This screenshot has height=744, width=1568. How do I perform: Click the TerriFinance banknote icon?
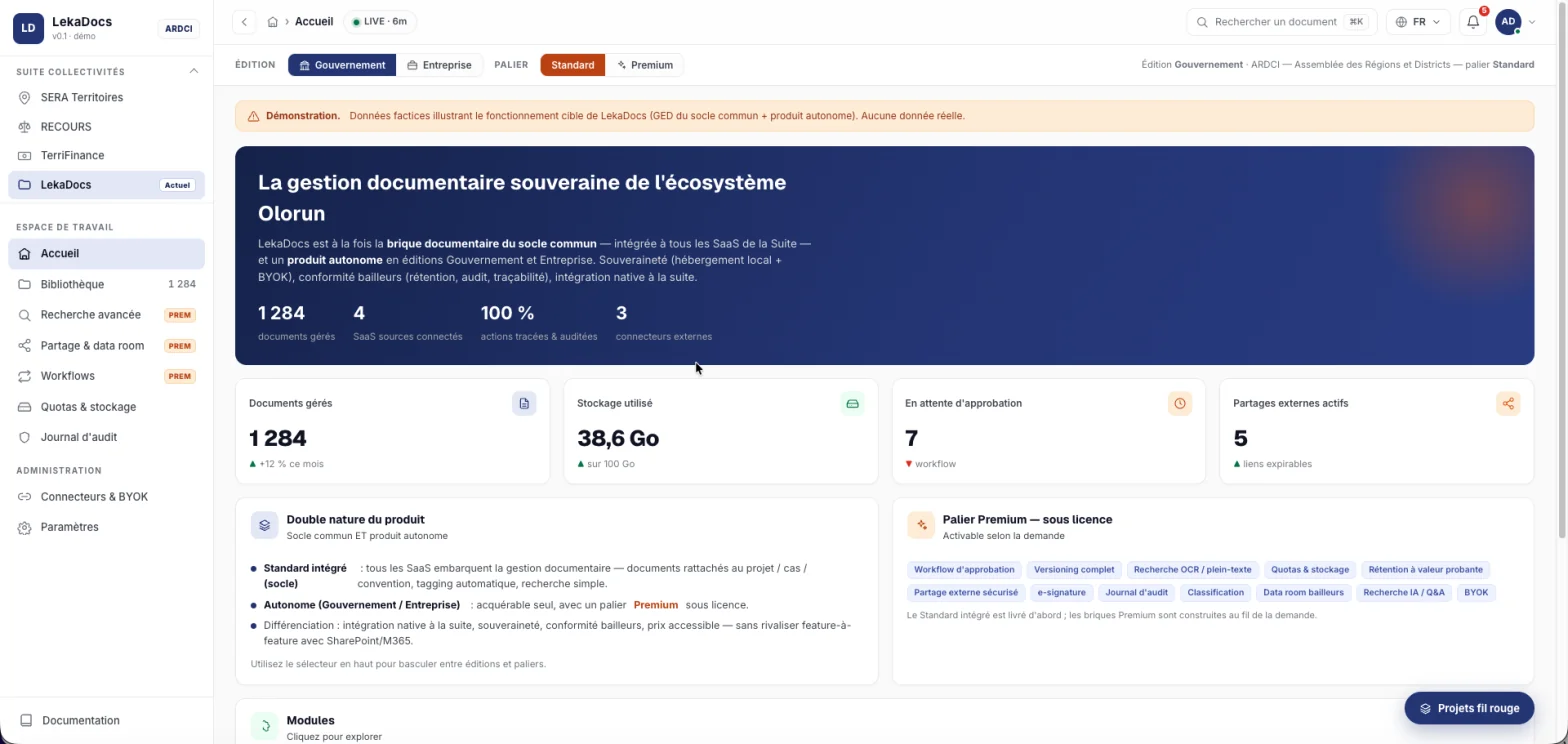click(x=25, y=156)
